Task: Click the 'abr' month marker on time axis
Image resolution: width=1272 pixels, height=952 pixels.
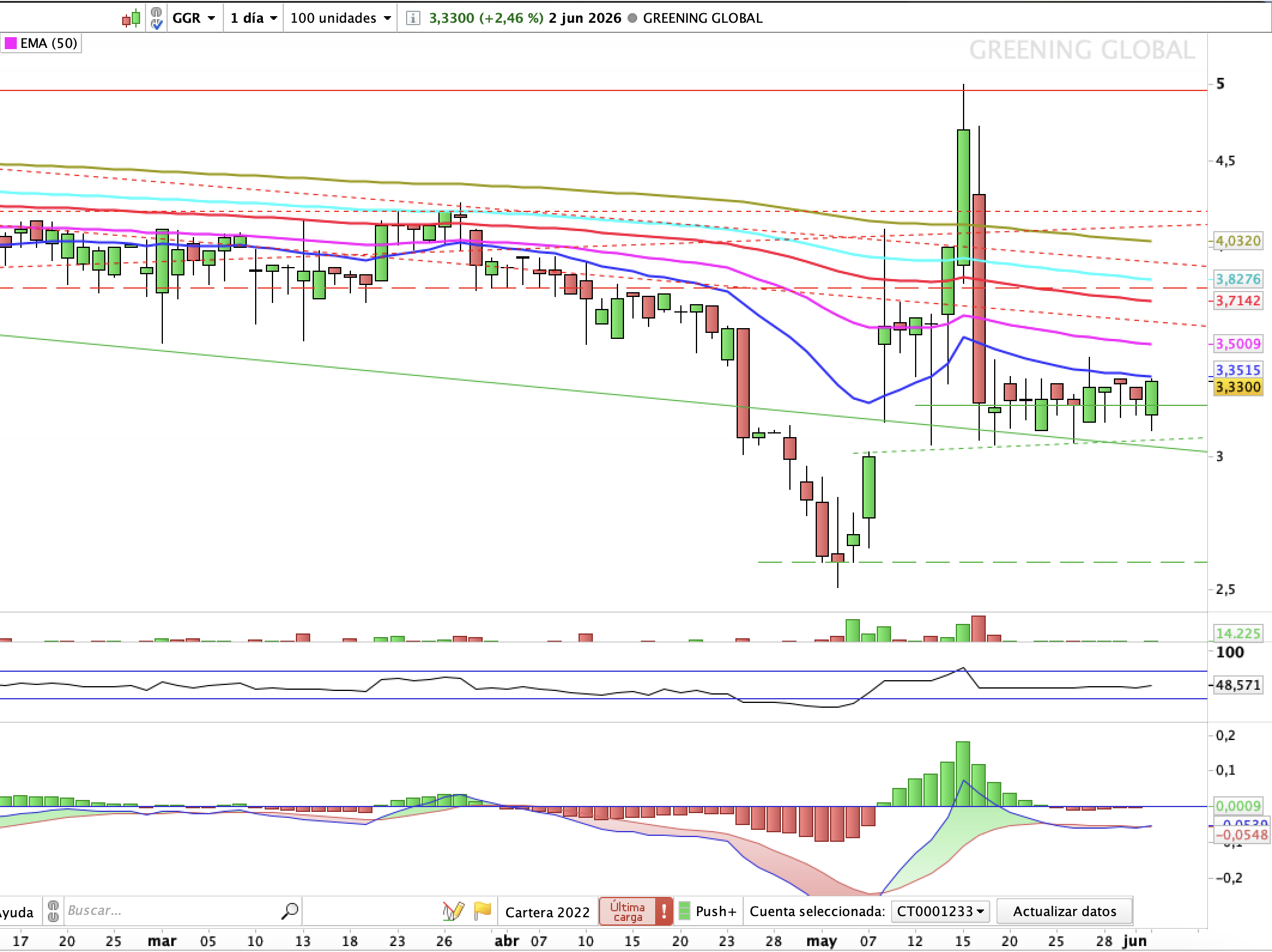Action: coord(507,941)
